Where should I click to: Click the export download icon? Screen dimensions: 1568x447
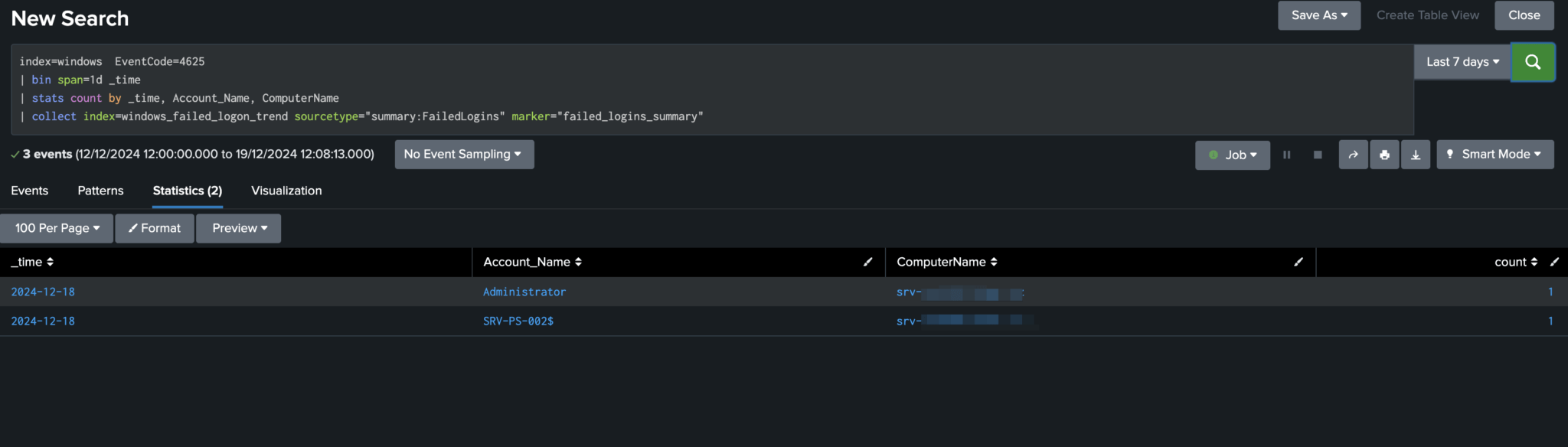click(x=1416, y=155)
